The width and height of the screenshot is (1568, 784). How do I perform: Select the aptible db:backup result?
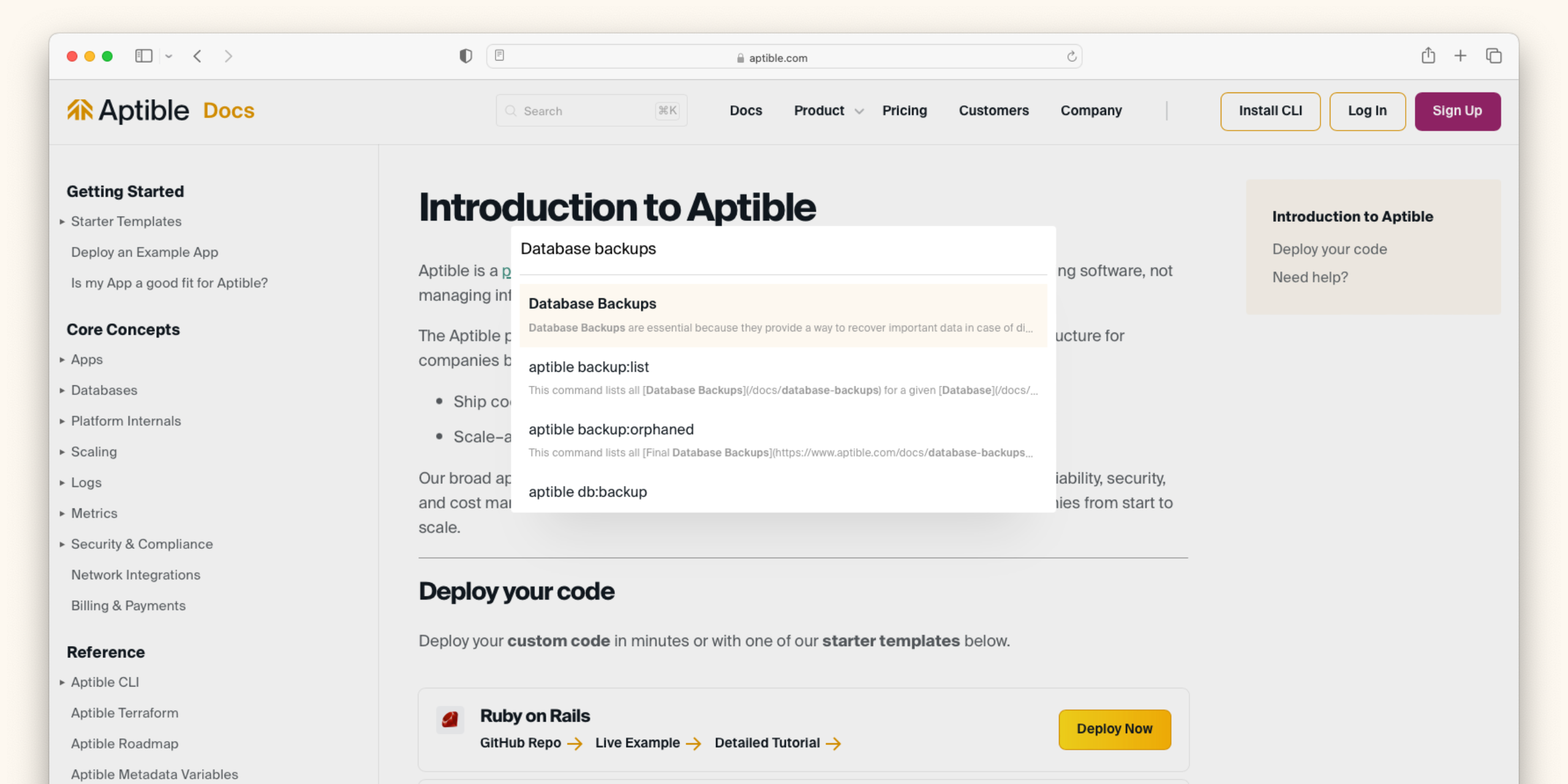click(x=783, y=492)
